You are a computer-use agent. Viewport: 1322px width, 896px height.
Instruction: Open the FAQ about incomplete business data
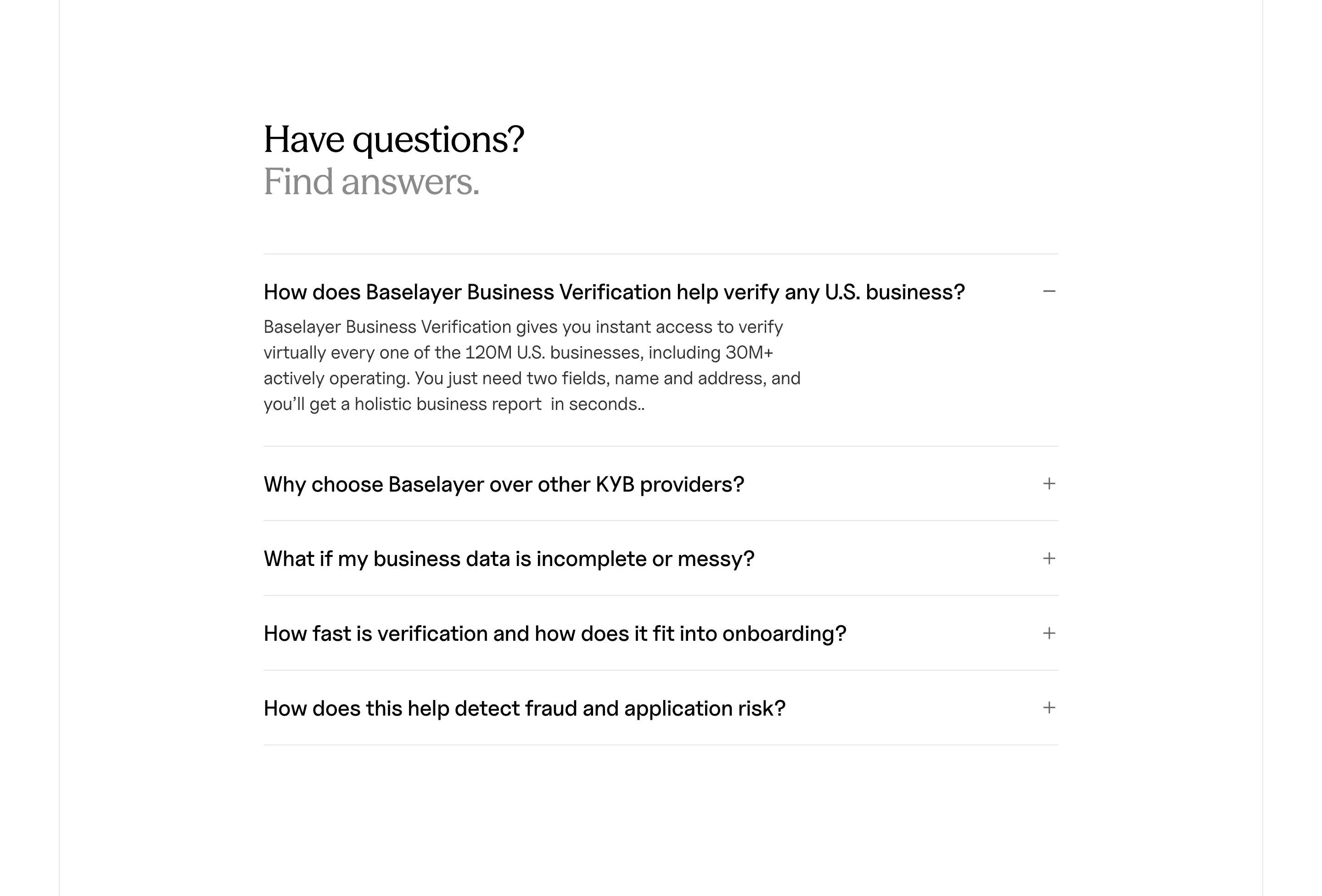[x=509, y=559]
